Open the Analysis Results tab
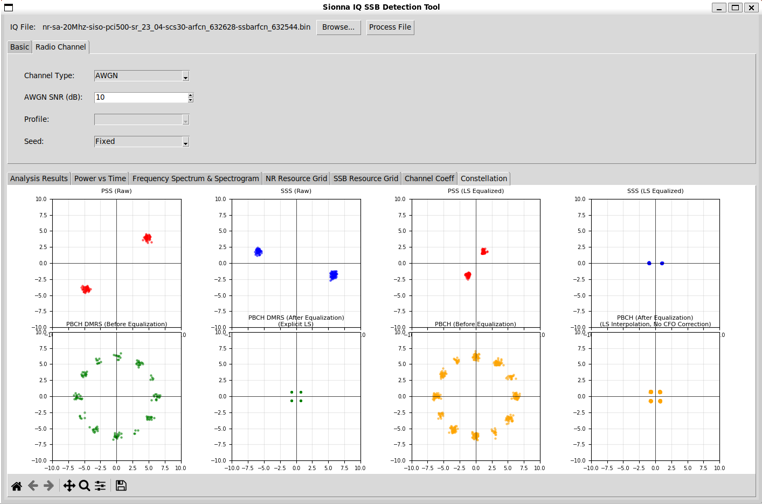Image resolution: width=762 pixels, height=504 pixels. tap(39, 179)
